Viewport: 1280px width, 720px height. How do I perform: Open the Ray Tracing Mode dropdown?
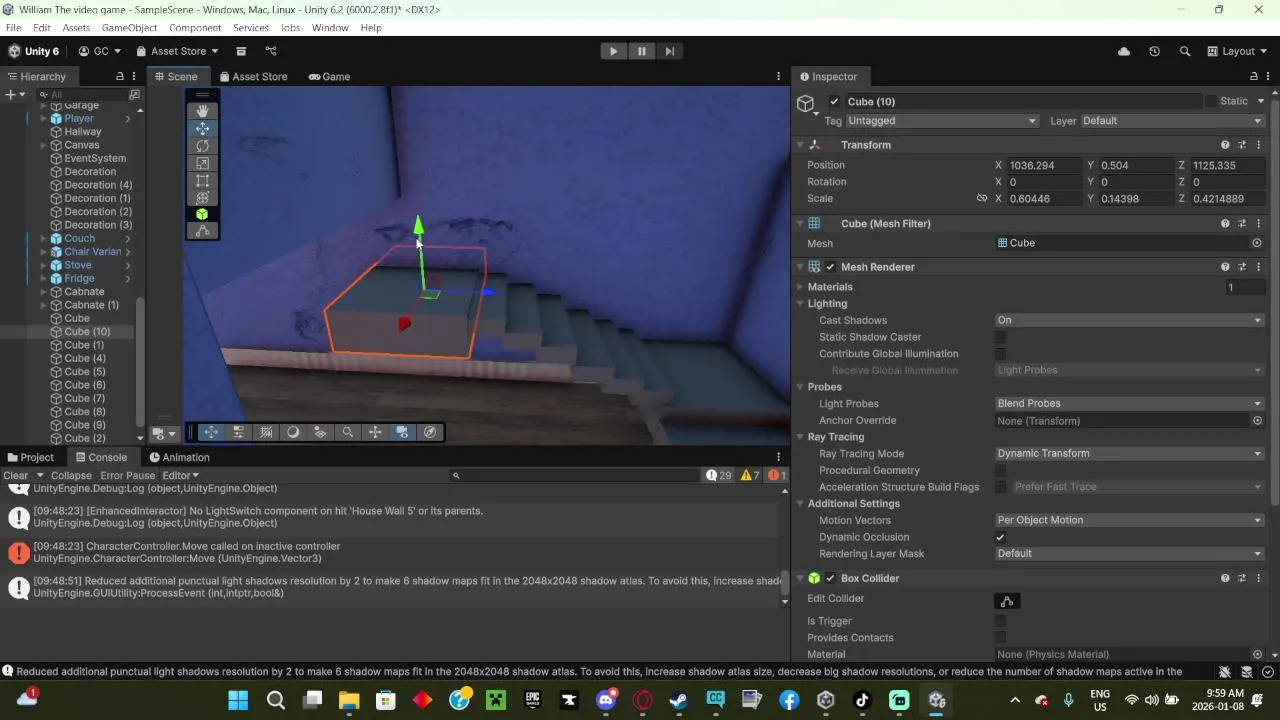1129,454
